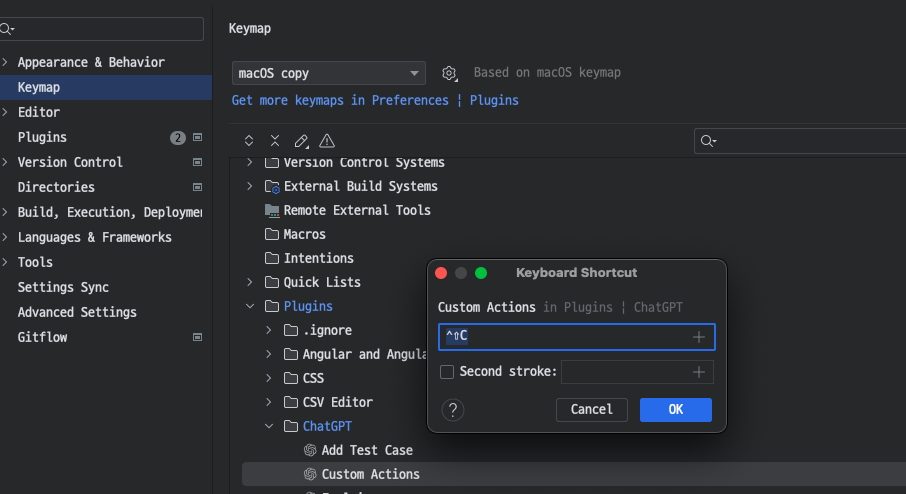Click project-level icon beside Gitflow

198,337
